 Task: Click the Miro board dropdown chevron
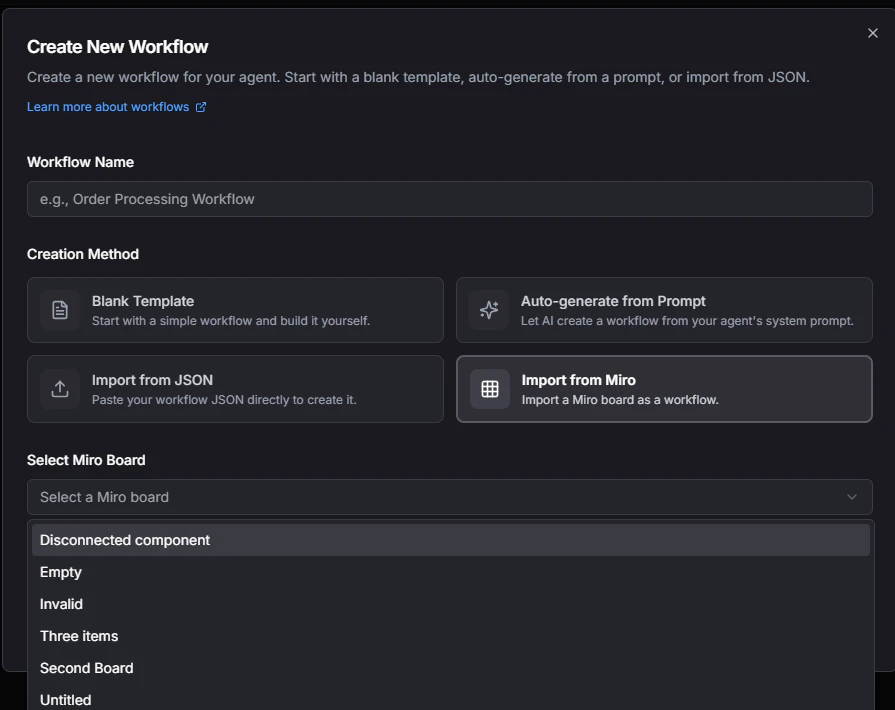(852, 497)
